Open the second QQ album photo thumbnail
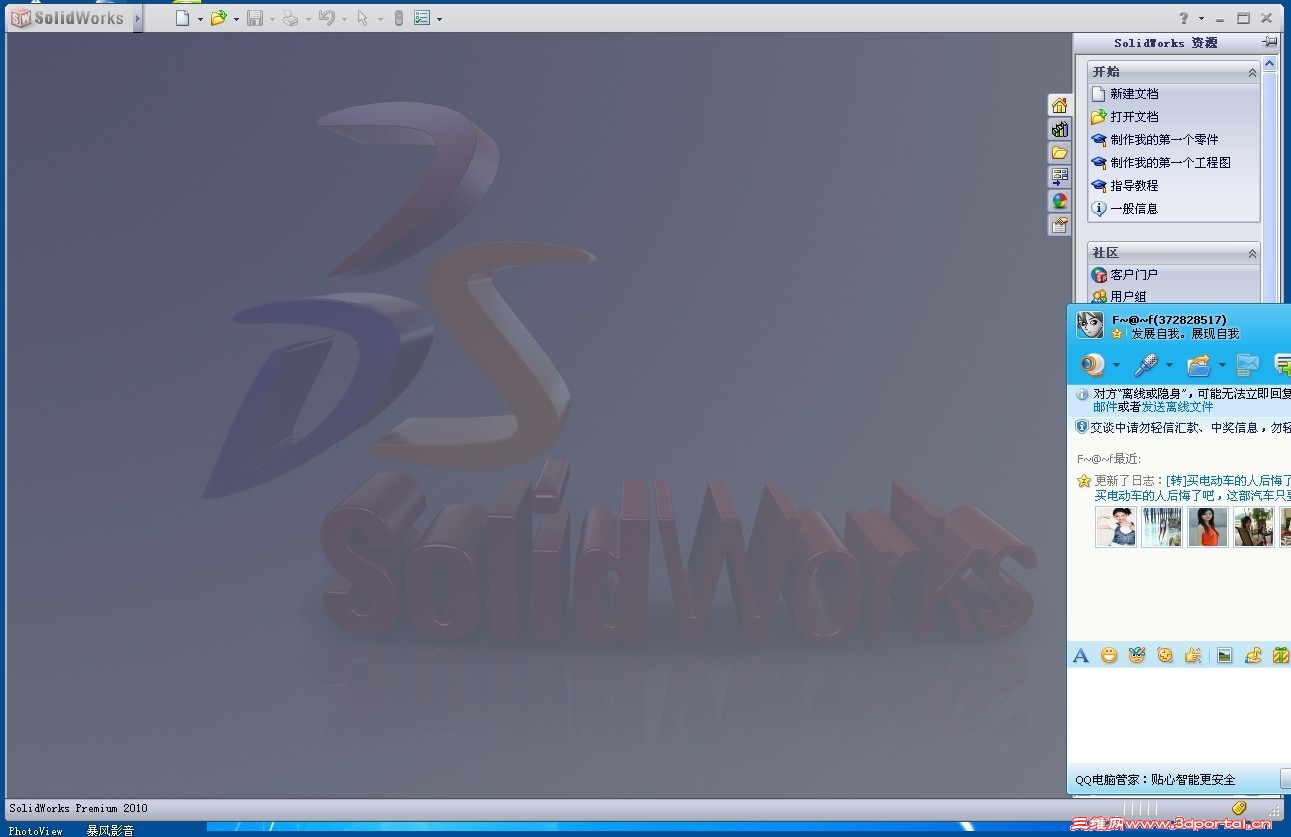This screenshot has height=837, width=1291. (1161, 527)
